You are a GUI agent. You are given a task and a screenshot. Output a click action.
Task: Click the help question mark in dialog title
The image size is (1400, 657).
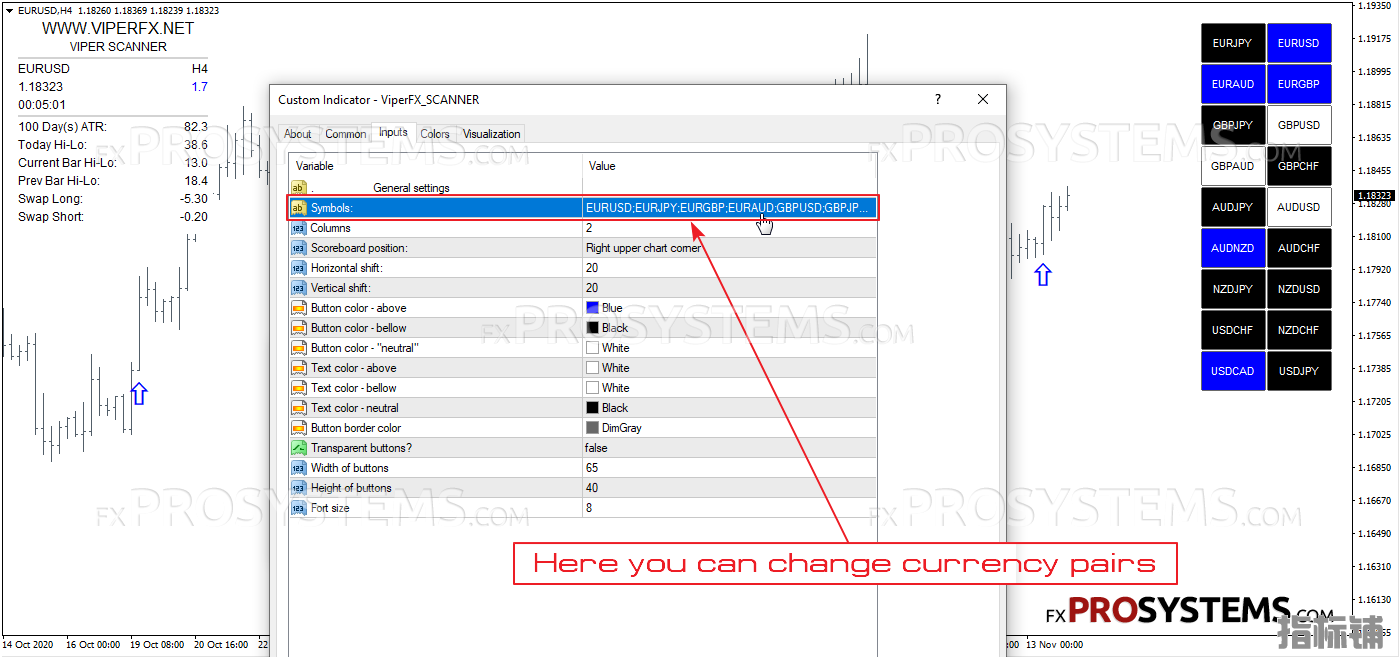(x=937, y=99)
